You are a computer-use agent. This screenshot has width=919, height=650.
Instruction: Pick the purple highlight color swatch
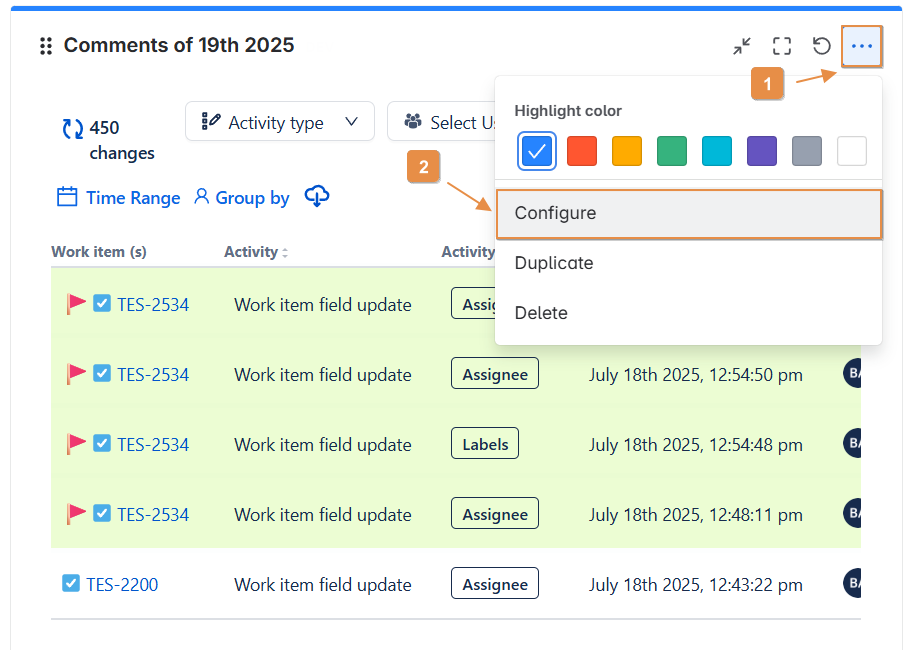pyautogui.click(x=762, y=151)
